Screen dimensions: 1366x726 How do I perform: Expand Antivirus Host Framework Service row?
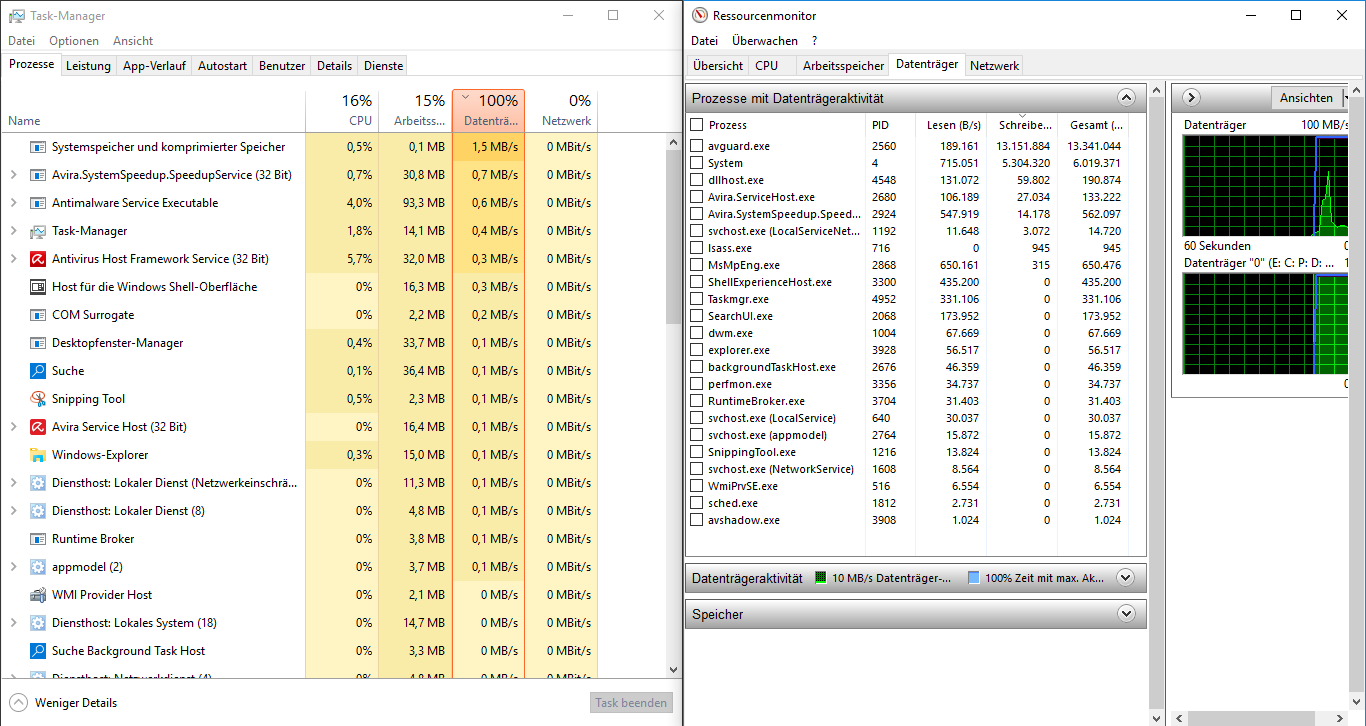(x=13, y=259)
